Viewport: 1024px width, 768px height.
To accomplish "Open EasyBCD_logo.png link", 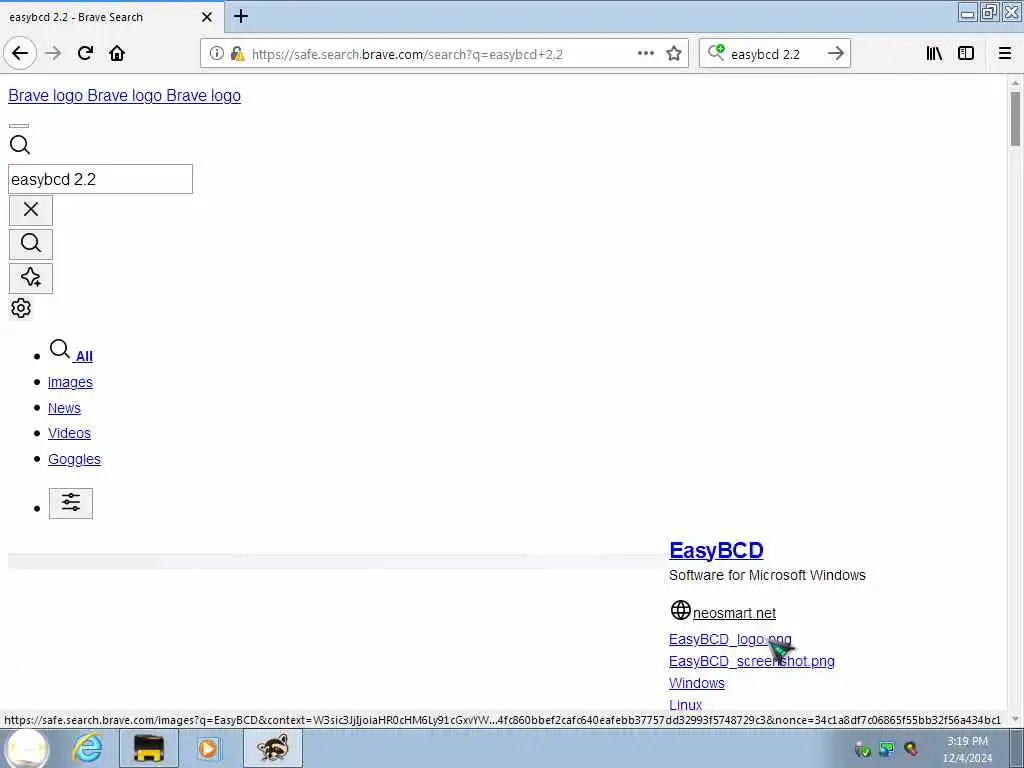I will coord(730,639).
